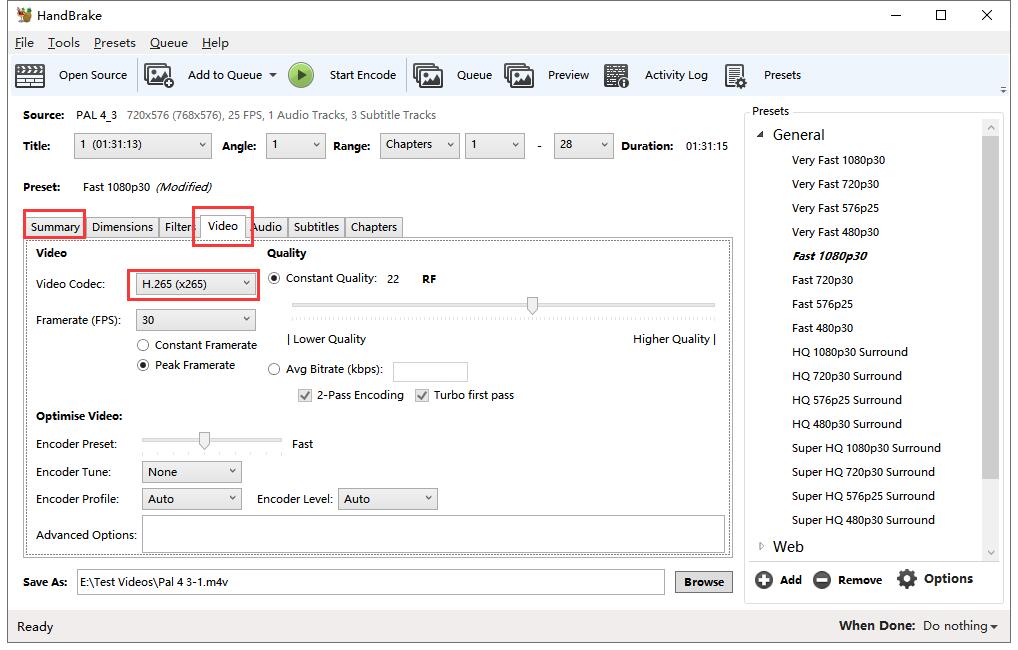Select the Avg Bitrate (kbps) radio button

click(x=274, y=369)
